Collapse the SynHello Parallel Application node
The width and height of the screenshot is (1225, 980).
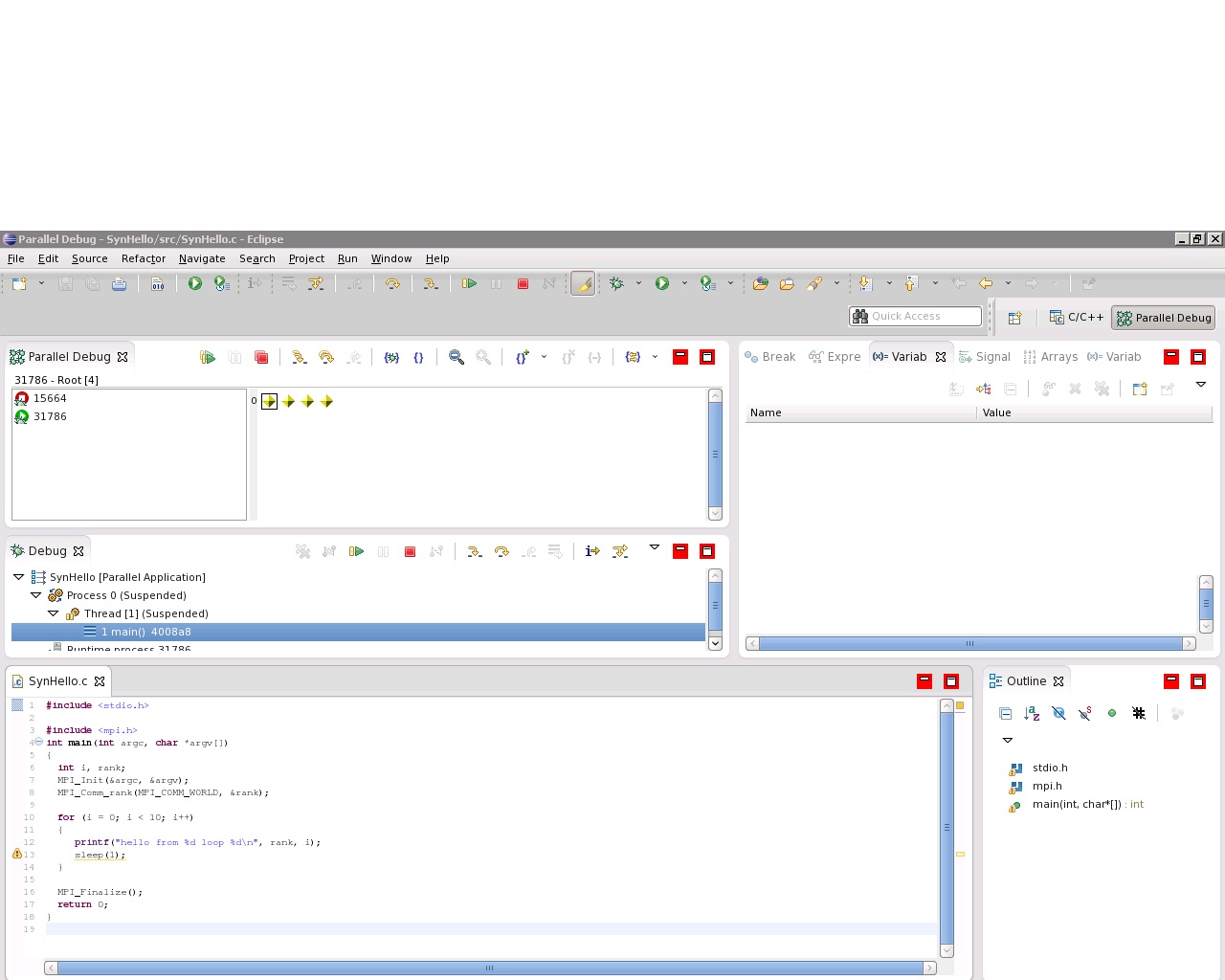pyautogui.click(x=19, y=577)
